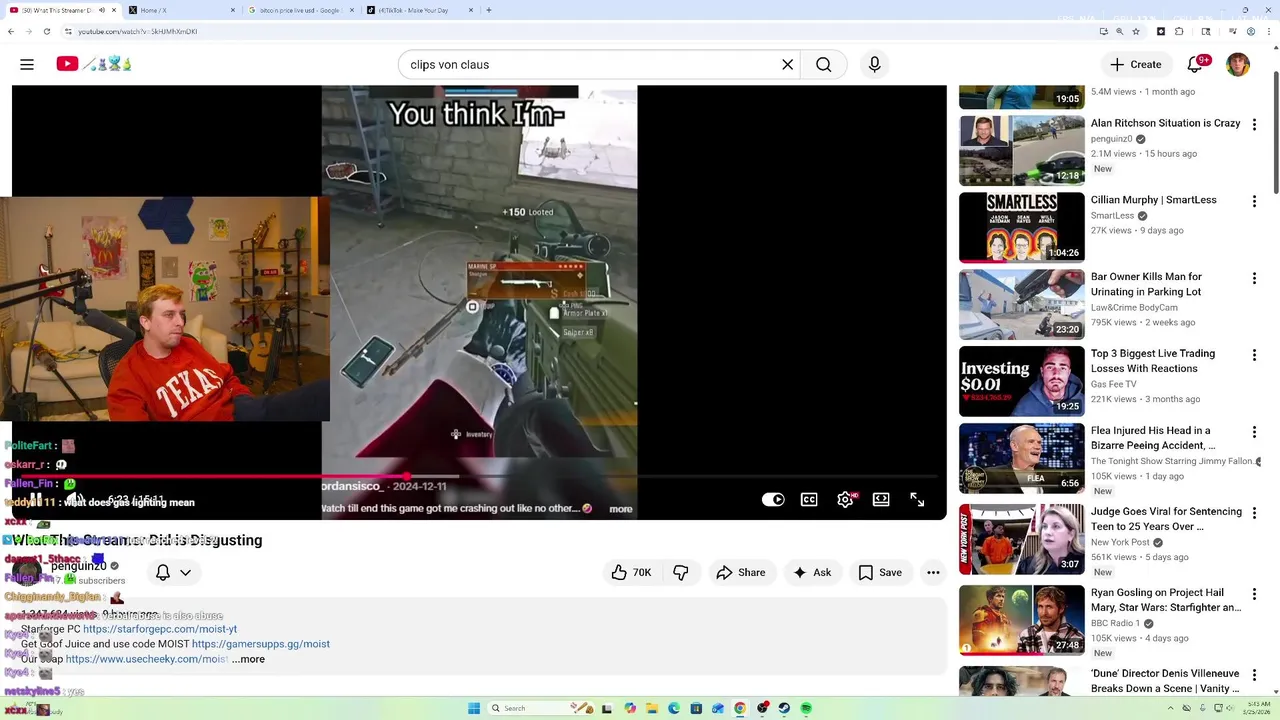Open Alan Ritchson Situation video thumbnail

click(1021, 151)
